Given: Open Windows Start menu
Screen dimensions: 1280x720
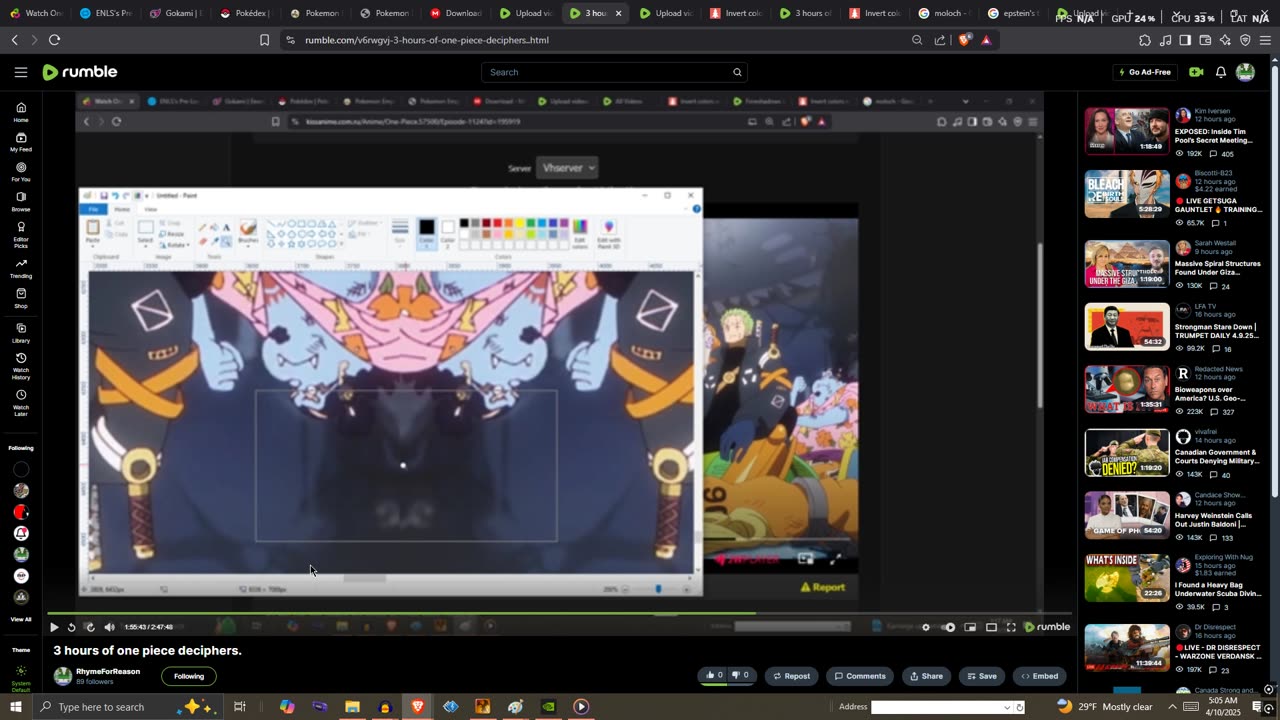Looking at the screenshot, I should click(16, 707).
